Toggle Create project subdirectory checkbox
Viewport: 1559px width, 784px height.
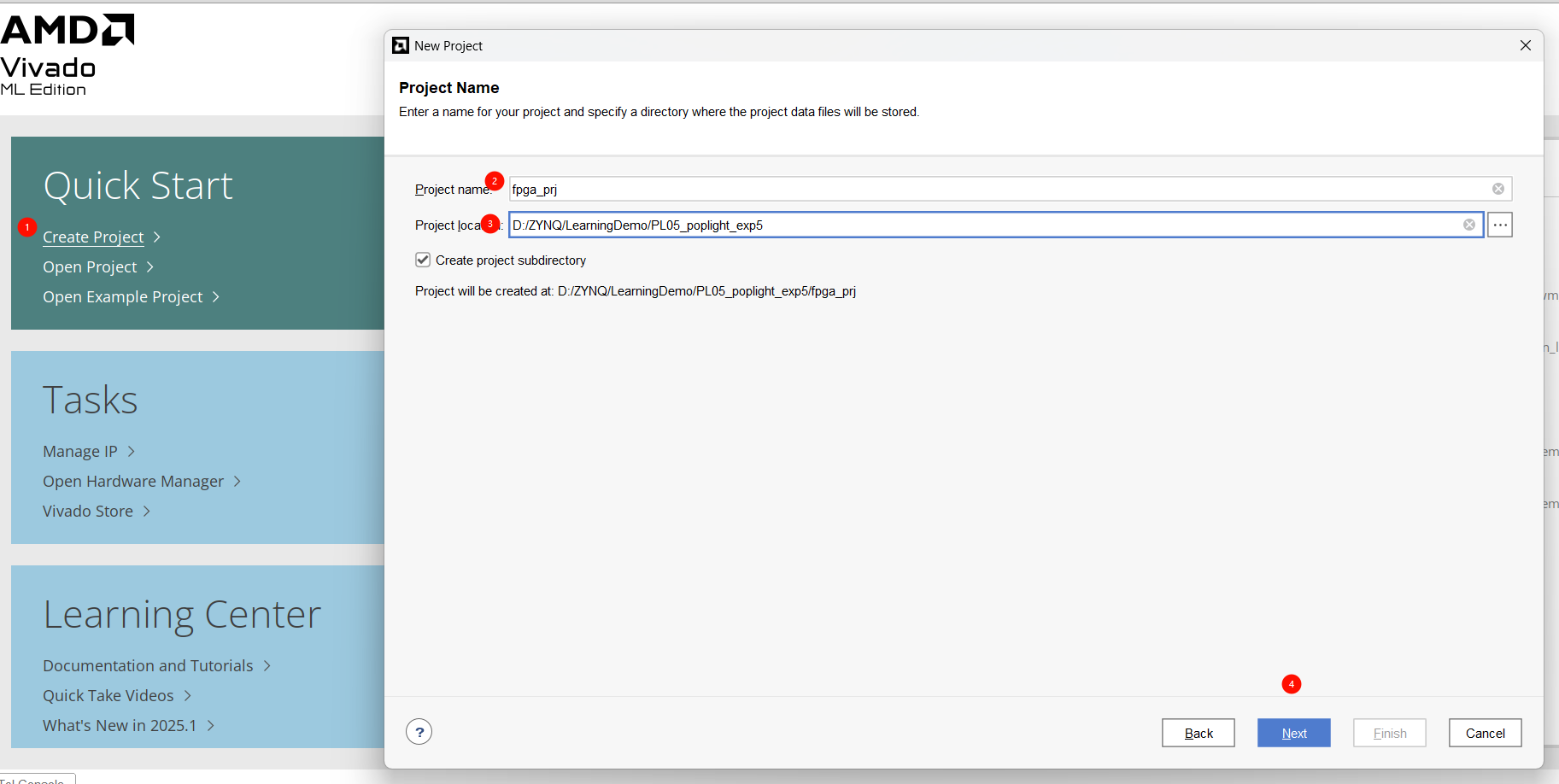click(423, 260)
